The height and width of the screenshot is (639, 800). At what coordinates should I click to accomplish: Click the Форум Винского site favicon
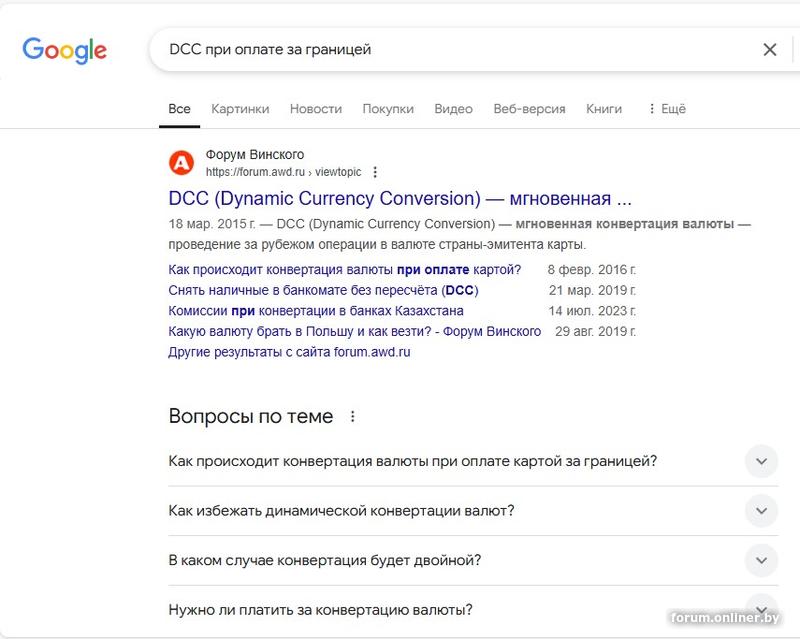(x=182, y=162)
